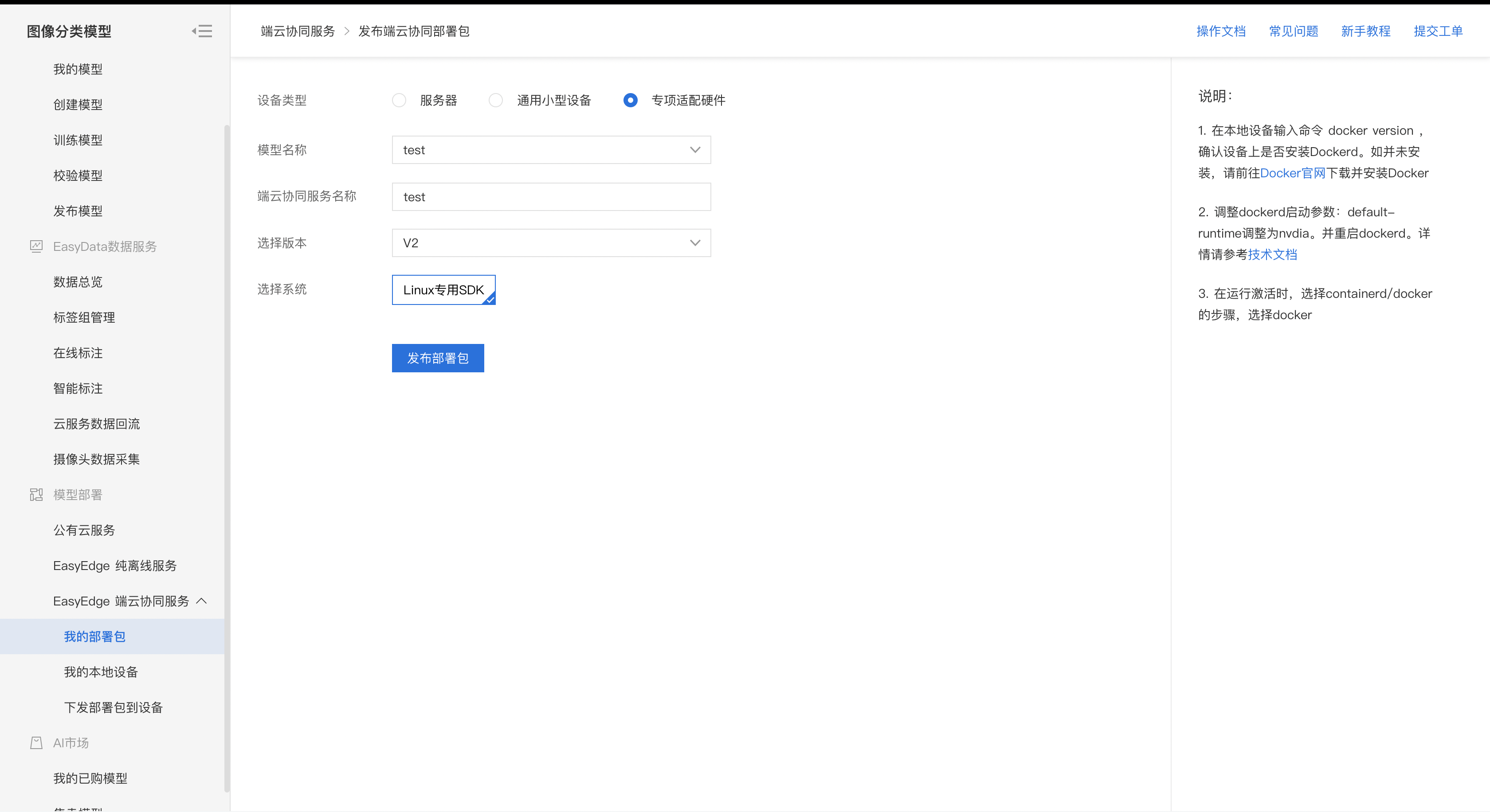This screenshot has height=812, width=1490.
Task: Open the 常见问题 link
Action: tap(1294, 31)
